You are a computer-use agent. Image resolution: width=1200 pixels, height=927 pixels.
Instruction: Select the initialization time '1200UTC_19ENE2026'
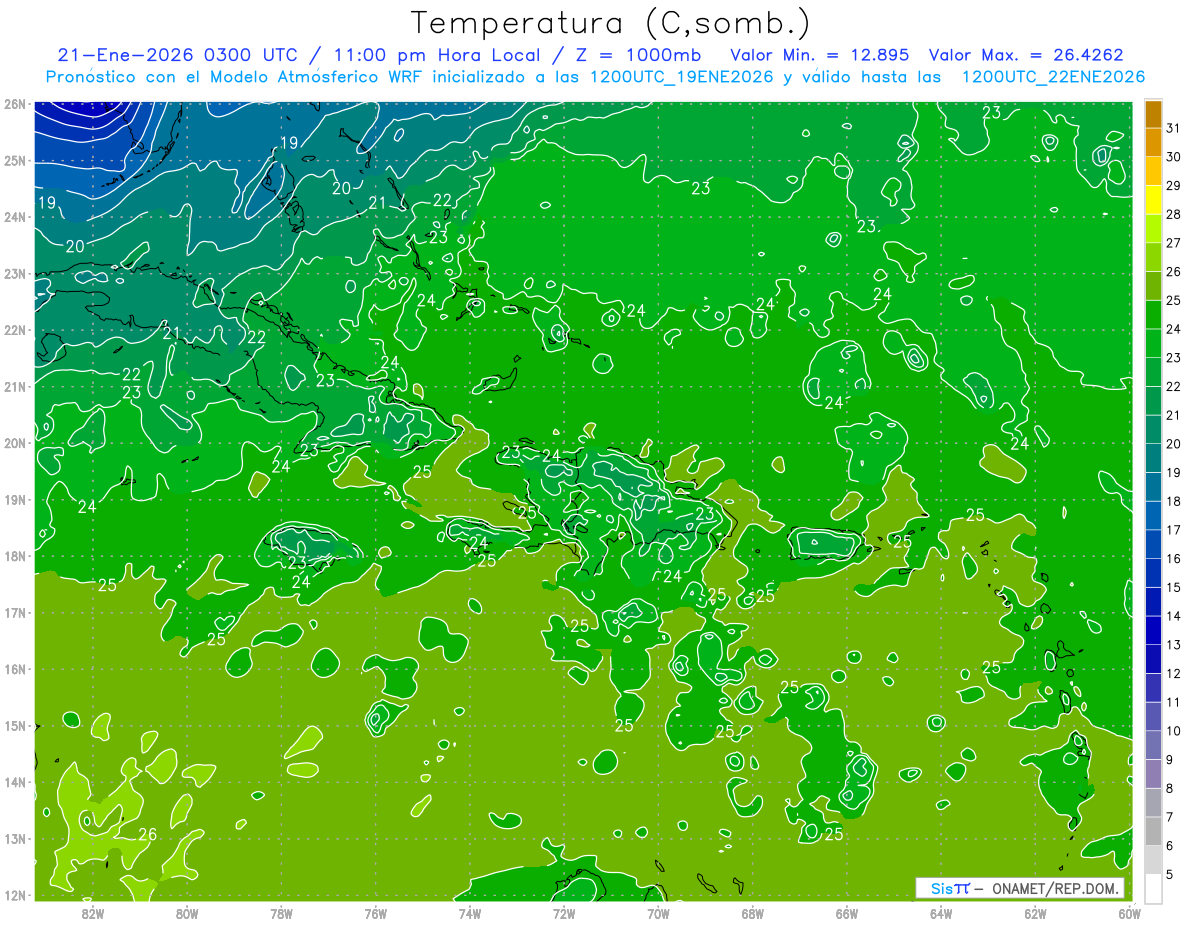pyautogui.click(x=682, y=77)
